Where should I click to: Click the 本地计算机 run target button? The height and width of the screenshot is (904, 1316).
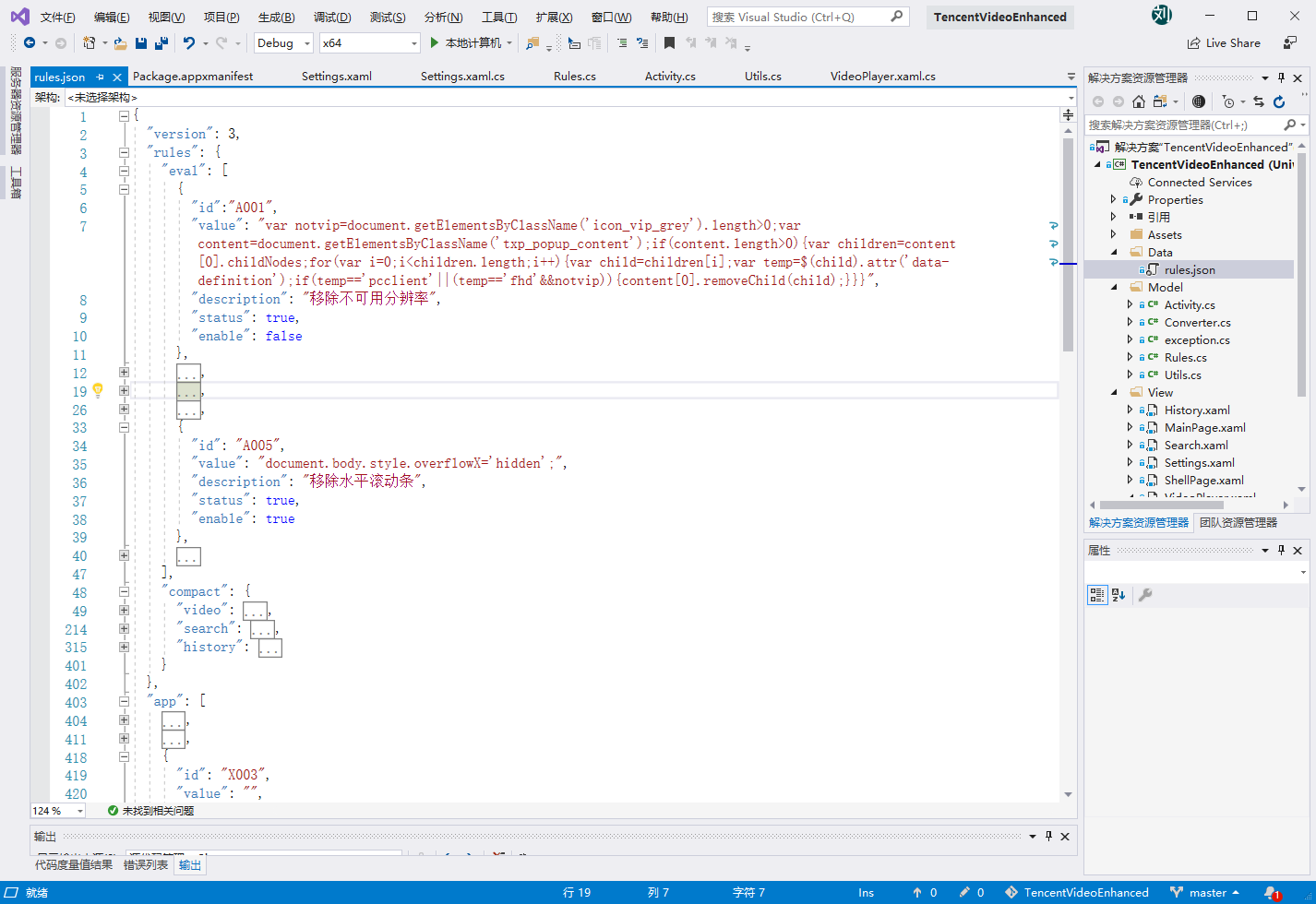tap(473, 42)
